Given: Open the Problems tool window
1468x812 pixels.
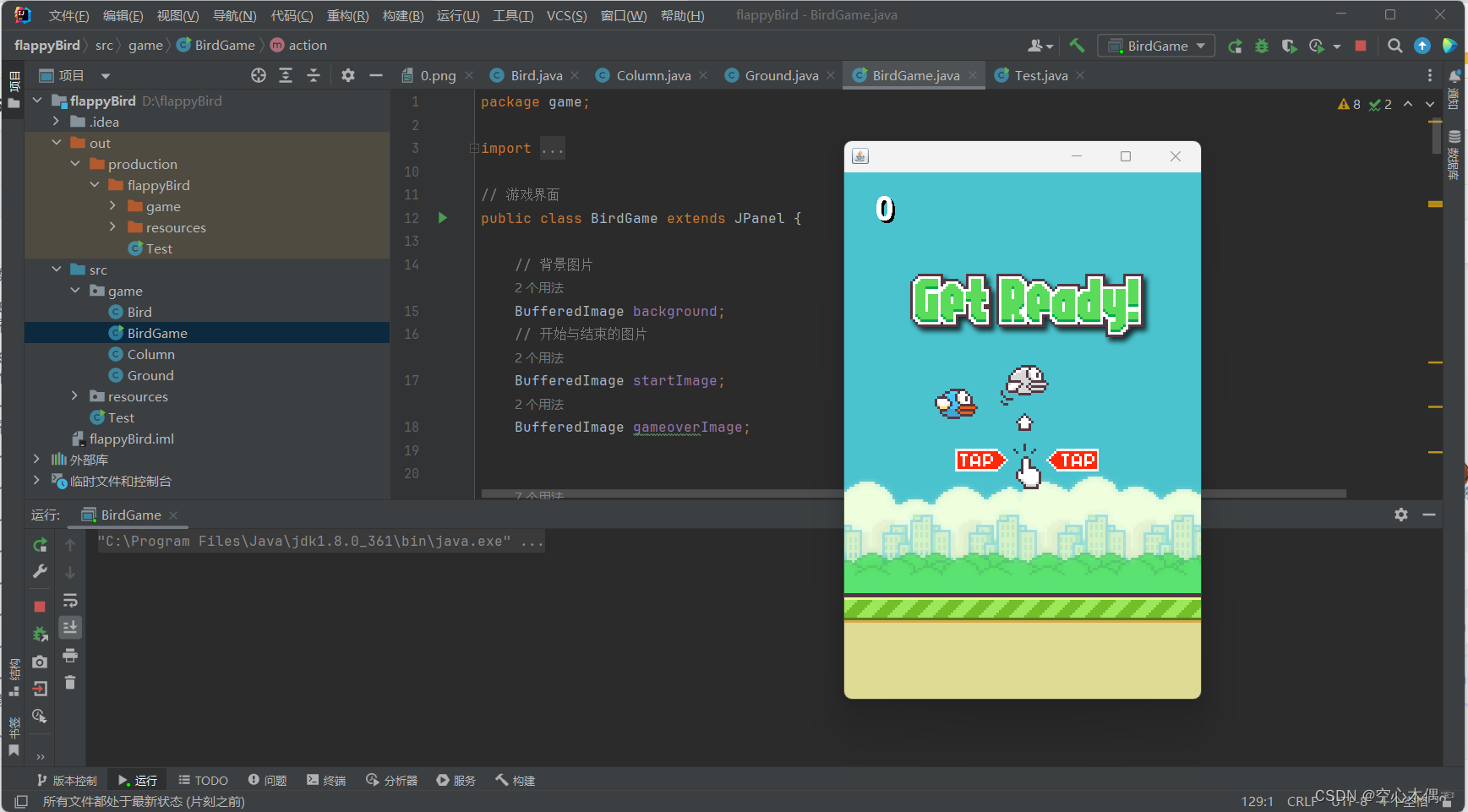Looking at the screenshot, I should [267, 781].
